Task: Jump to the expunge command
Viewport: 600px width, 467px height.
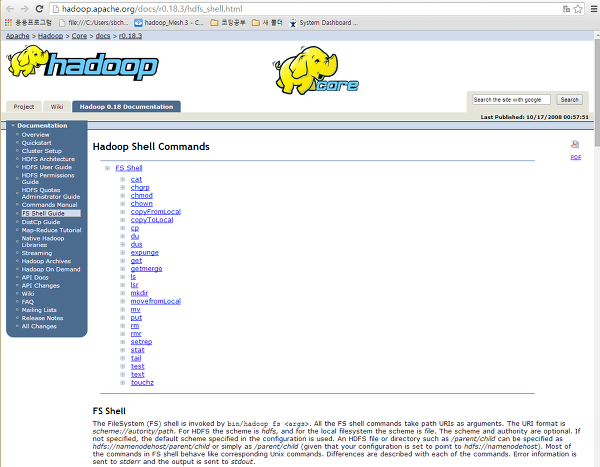Action: coord(145,253)
